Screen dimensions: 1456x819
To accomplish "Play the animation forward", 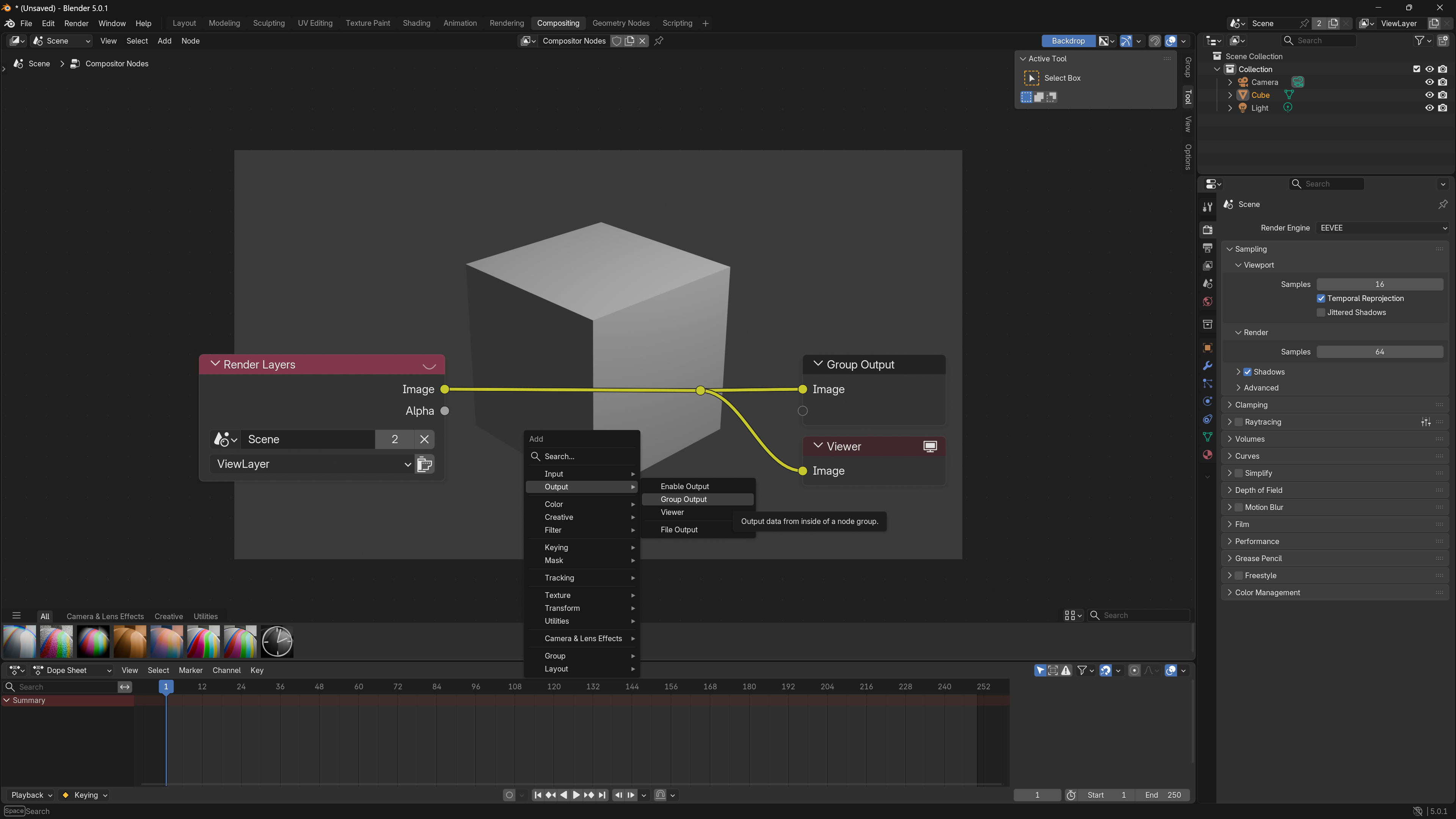I will pyautogui.click(x=576, y=795).
